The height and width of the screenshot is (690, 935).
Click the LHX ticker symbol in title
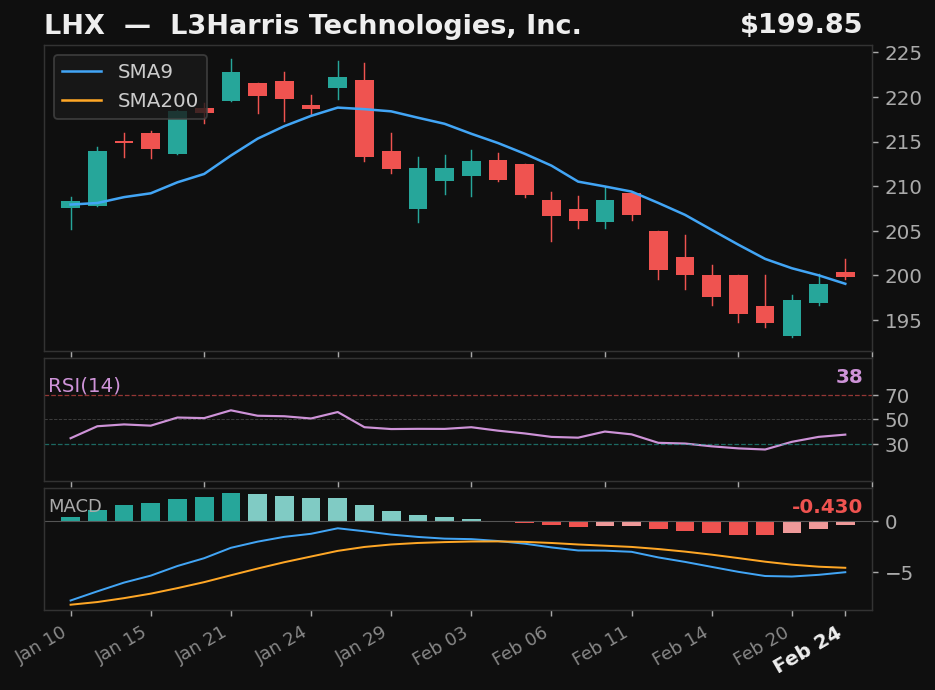coord(74,25)
